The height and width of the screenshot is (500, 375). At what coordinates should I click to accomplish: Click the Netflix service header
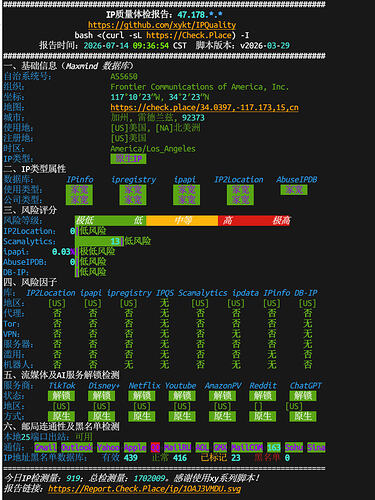[x=144, y=386]
